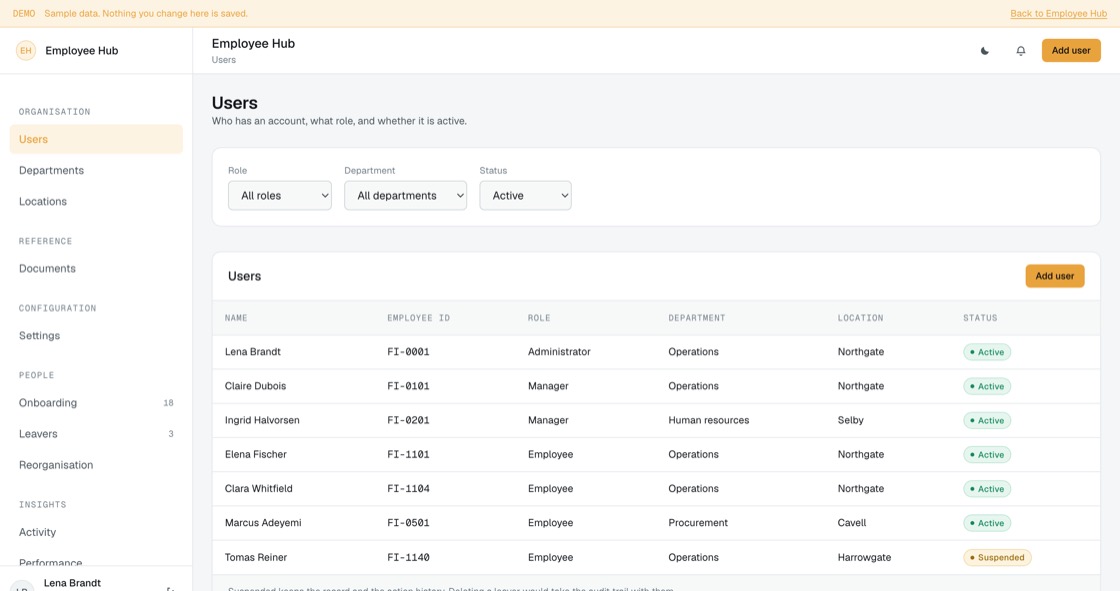Click Procurement department cell
The image size is (1120, 591).
[x=698, y=523]
